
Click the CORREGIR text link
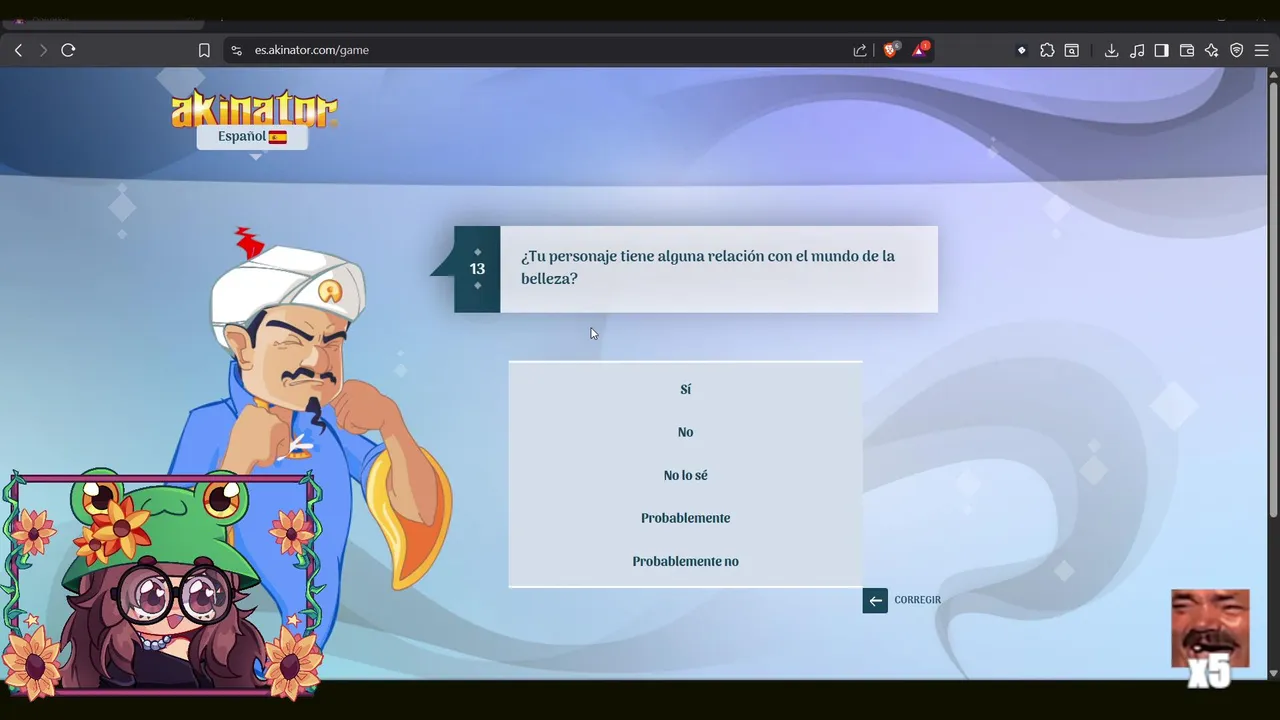click(918, 600)
